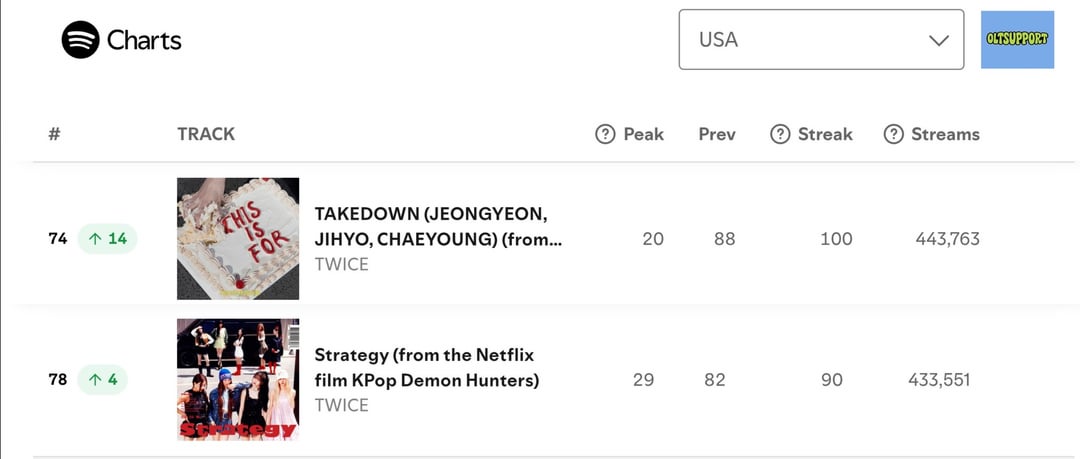This screenshot has height=459, width=1080.
Task: Click the dropdown chevron arrow
Action: click(x=938, y=41)
